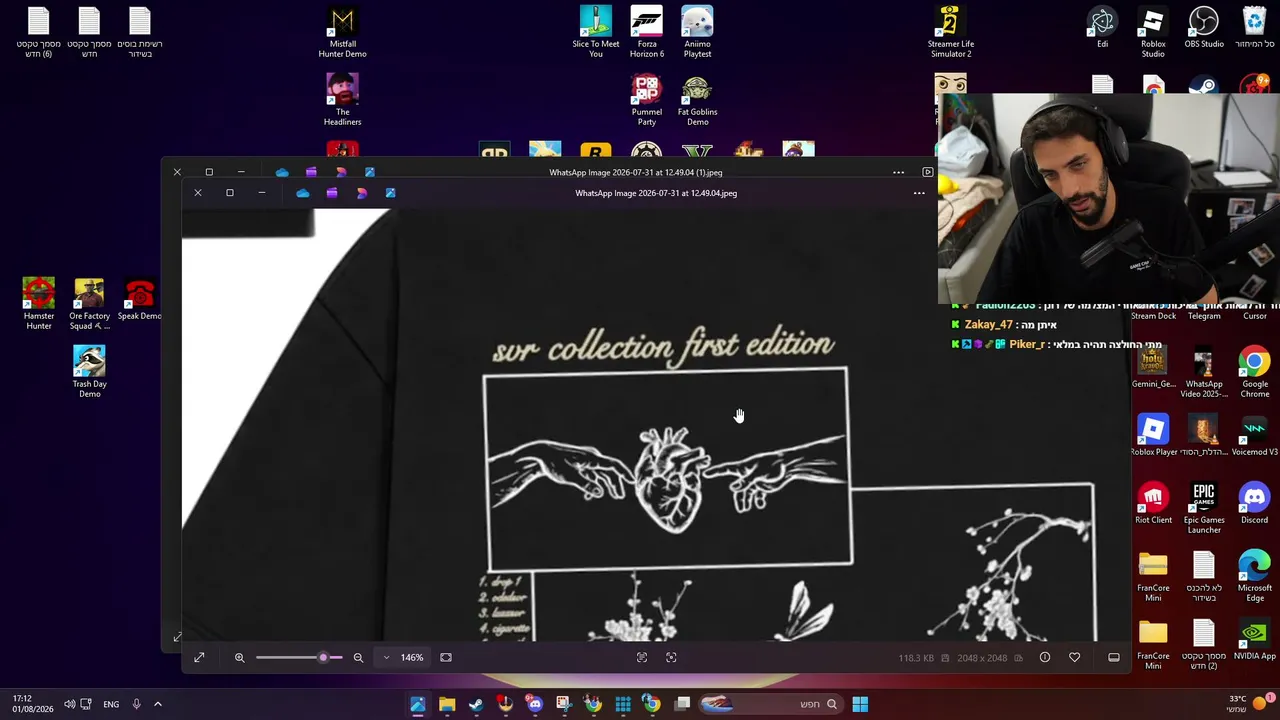Toggle favorite heart for this image

click(1074, 657)
